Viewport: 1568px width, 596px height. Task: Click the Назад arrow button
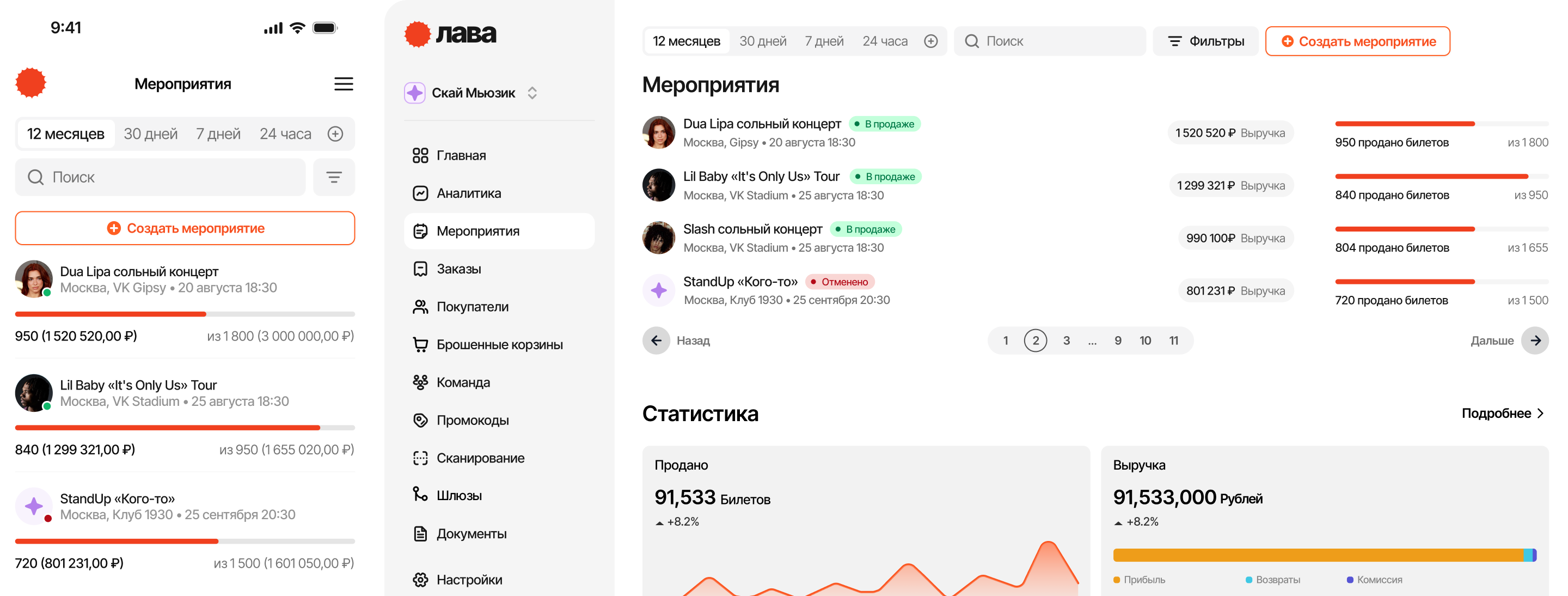[656, 340]
